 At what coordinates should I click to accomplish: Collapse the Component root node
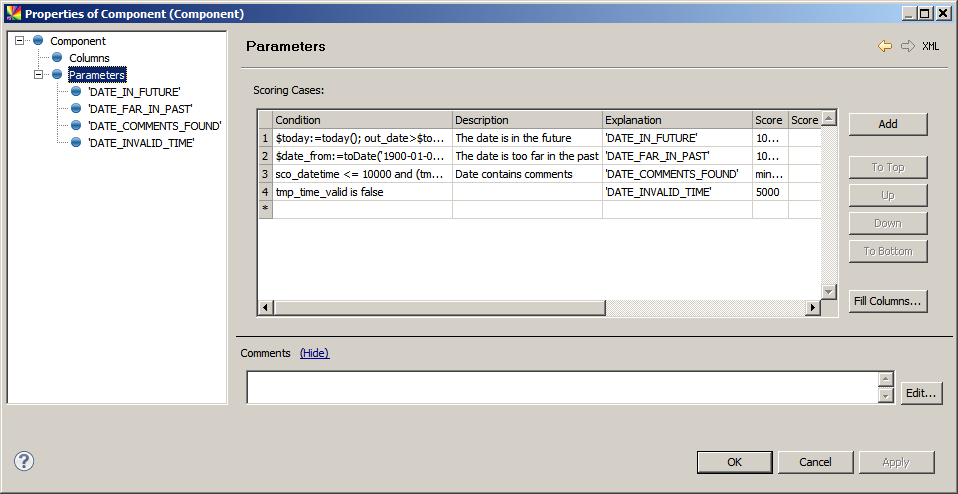pyautogui.click(x=21, y=41)
